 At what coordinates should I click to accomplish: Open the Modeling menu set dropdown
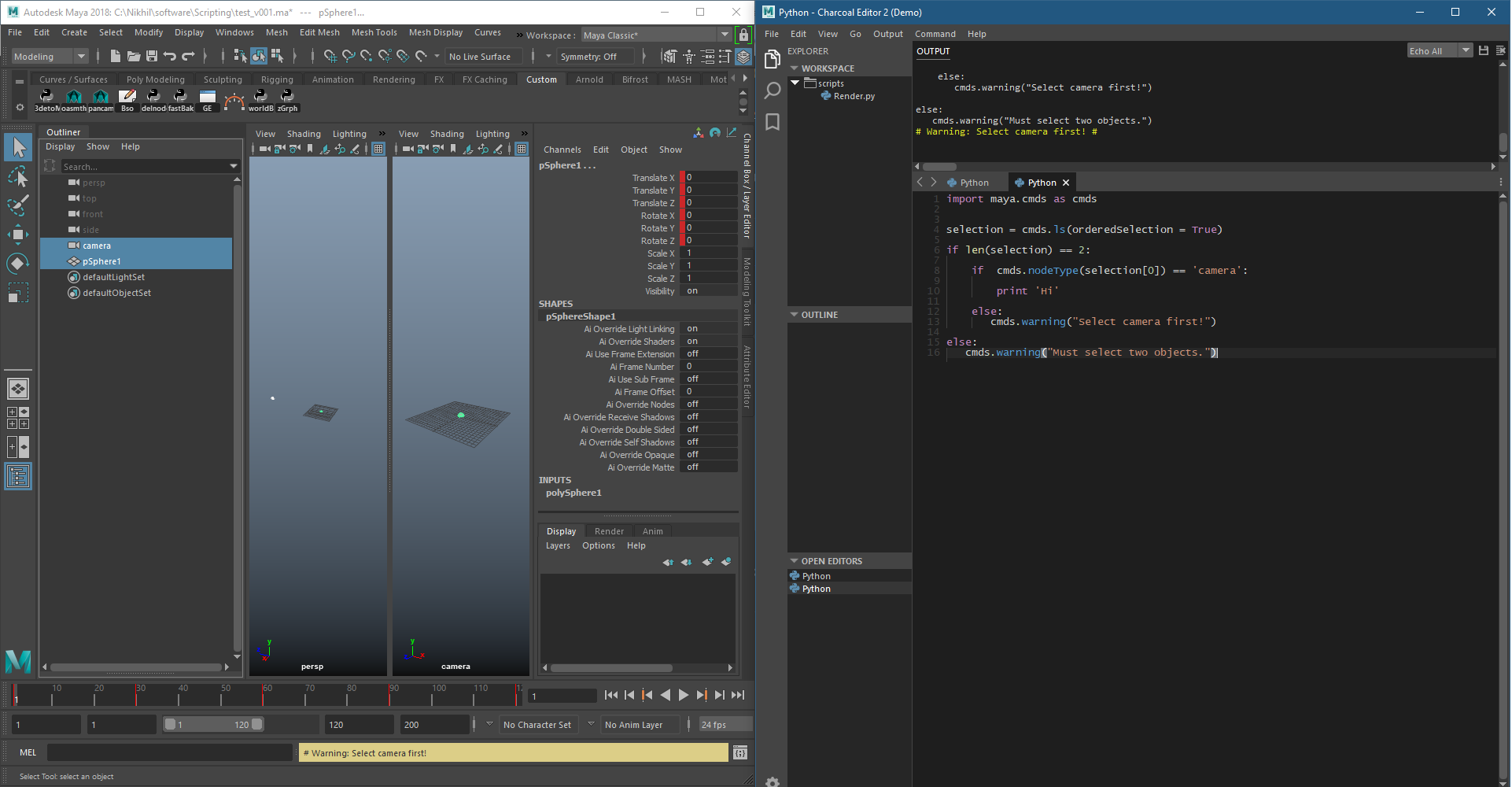(50, 57)
